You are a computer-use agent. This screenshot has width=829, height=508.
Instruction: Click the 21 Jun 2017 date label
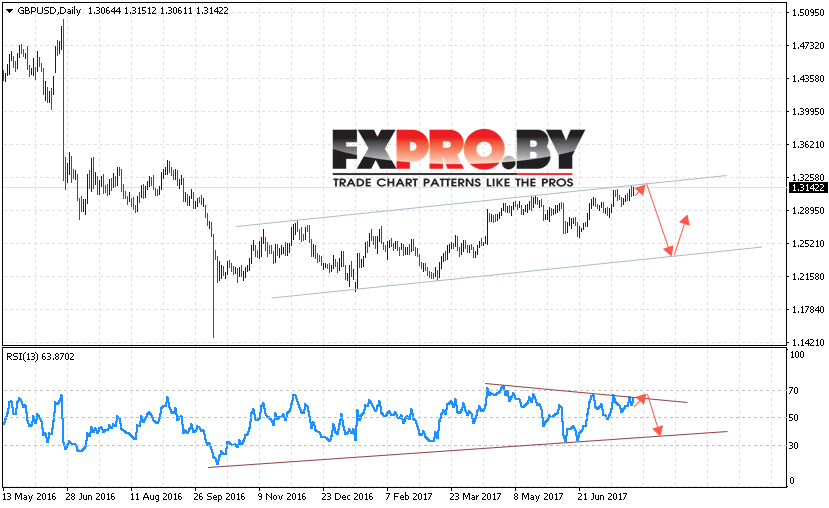point(602,497)
